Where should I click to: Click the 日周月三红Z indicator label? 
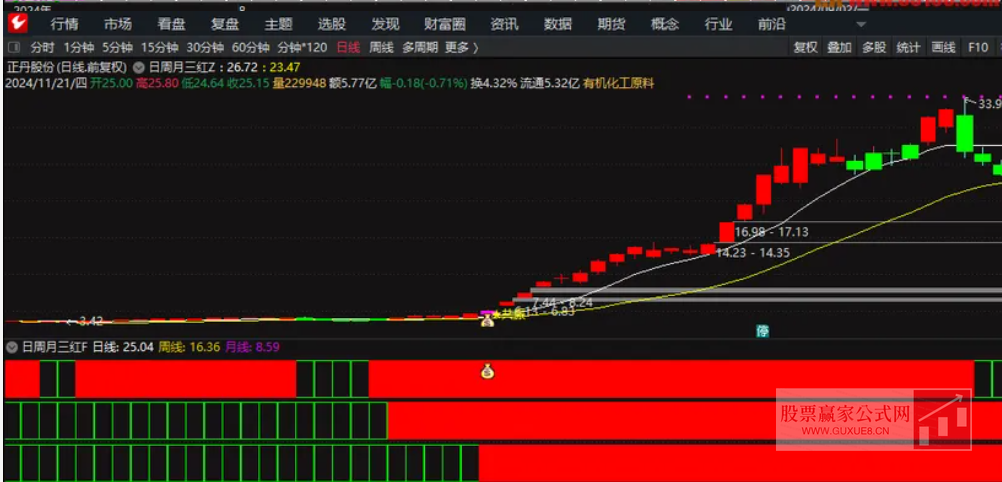[x=185, y=66]
